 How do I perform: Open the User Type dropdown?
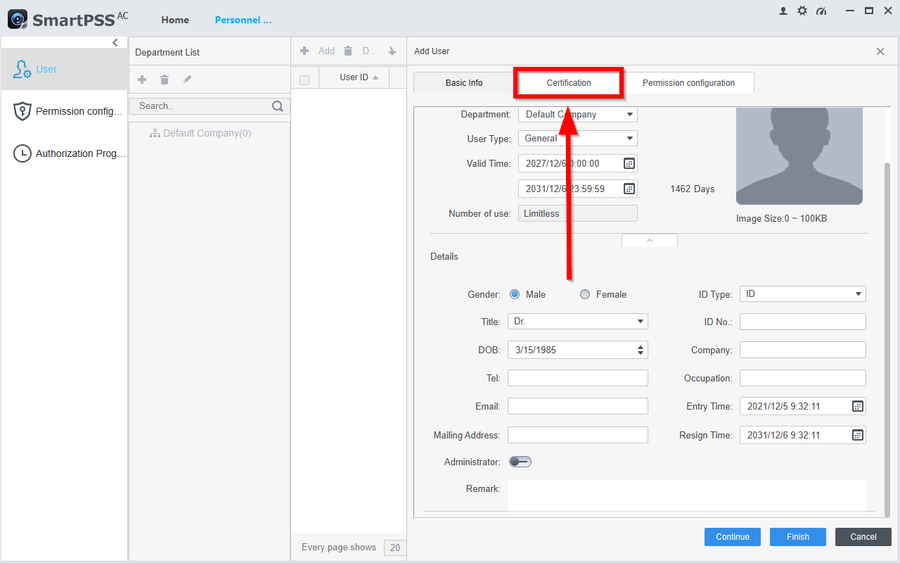577,139
